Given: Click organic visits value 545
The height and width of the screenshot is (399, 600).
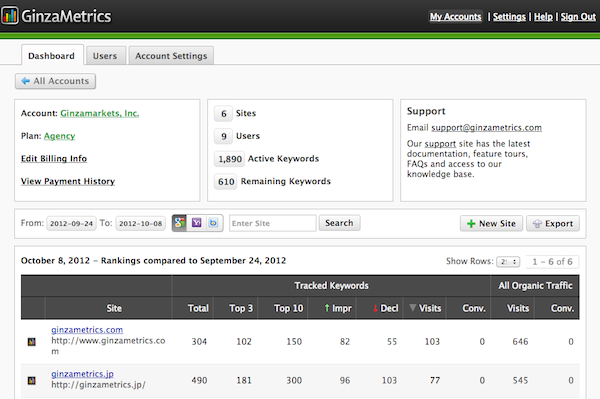Looking at the screenshot, I should pyautogui.click(x=520, y=380).
